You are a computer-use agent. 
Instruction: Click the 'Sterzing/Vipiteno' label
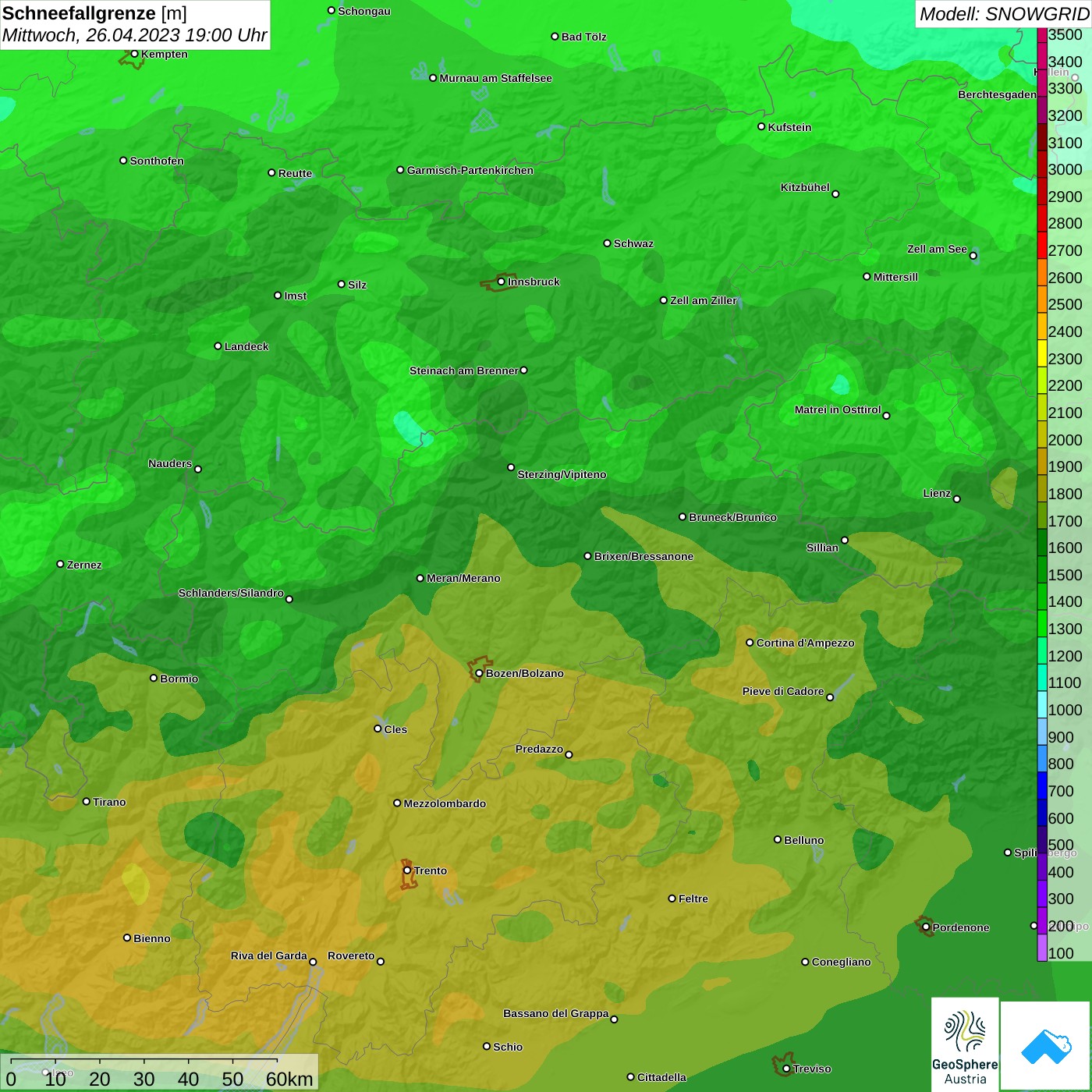pos(562,474)
